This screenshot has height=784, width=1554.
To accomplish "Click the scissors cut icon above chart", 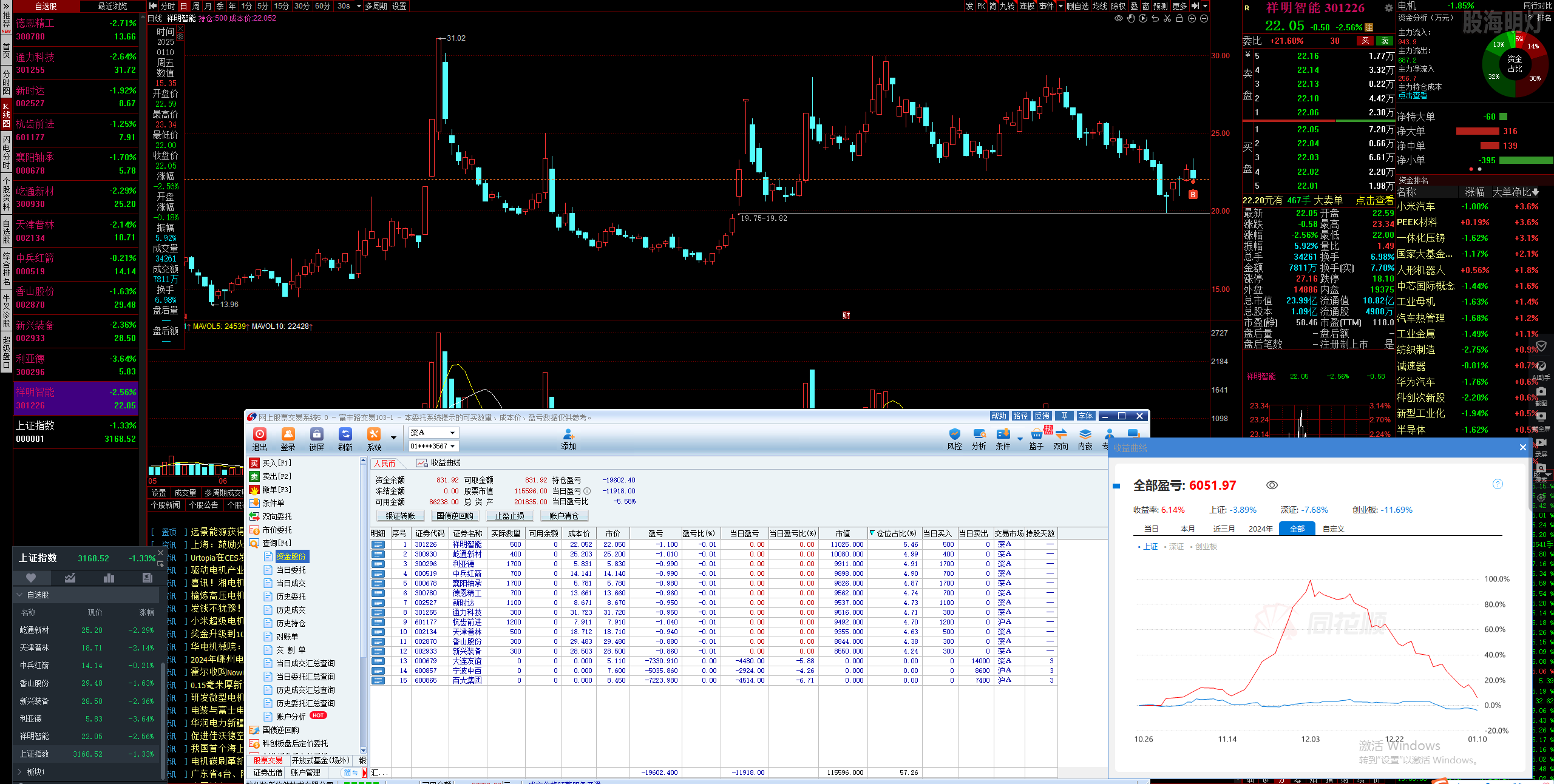I will tap(1167, 19).
